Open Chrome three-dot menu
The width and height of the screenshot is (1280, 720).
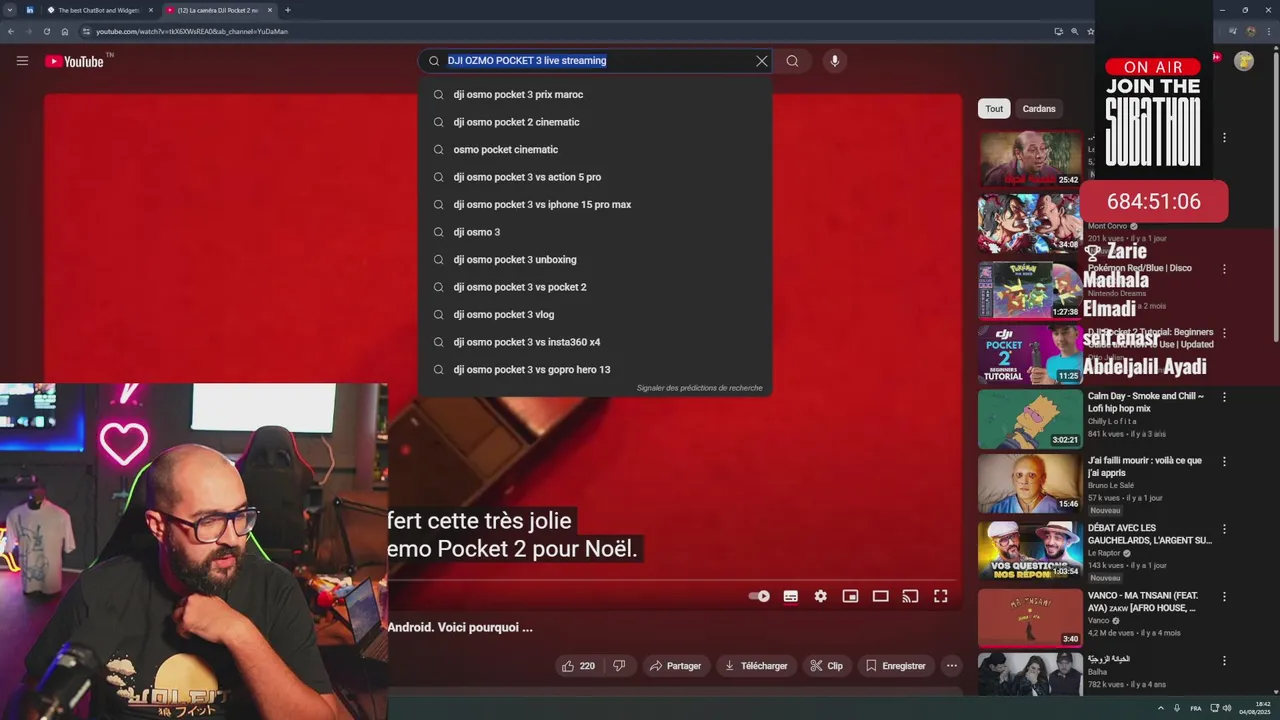point(1270,31)
